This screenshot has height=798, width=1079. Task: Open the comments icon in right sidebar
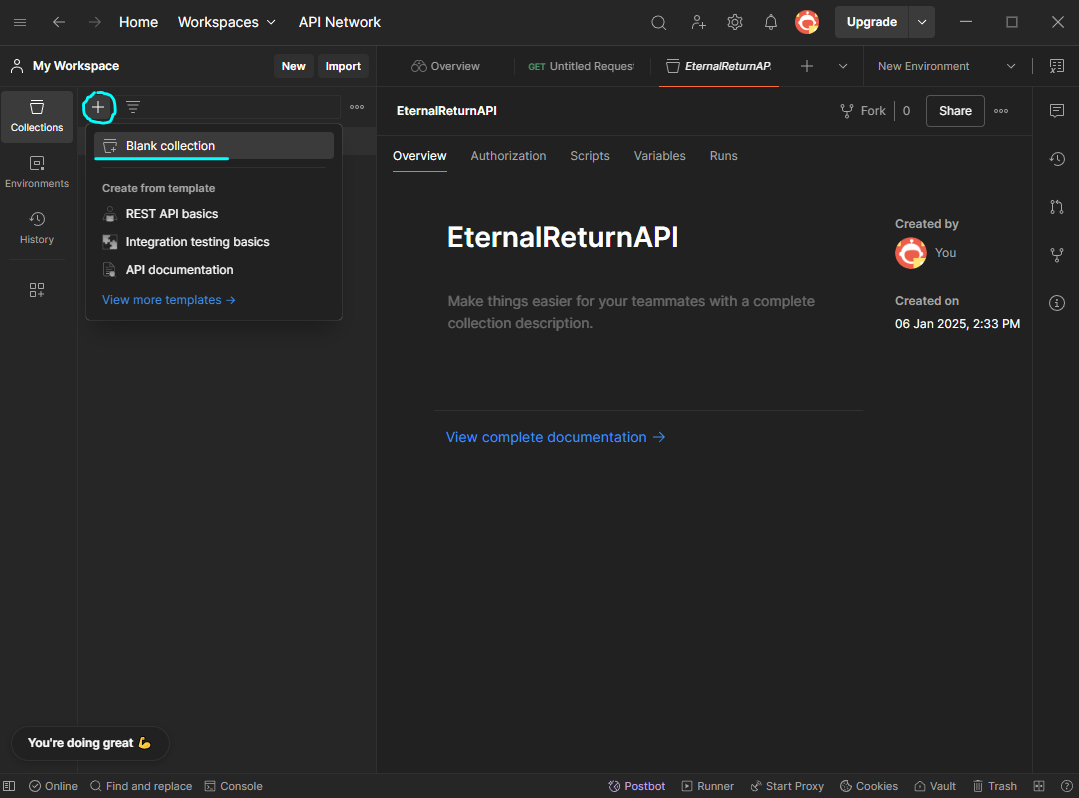(1056, 111)
